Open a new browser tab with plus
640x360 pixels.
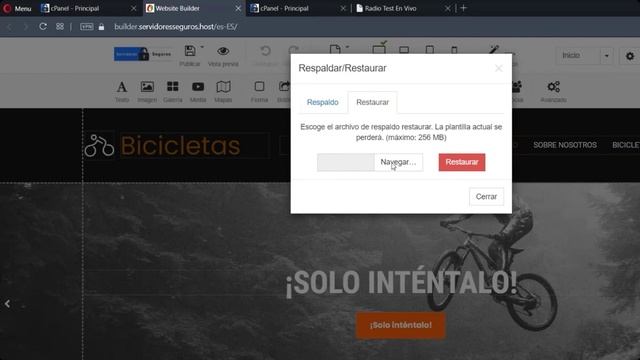pos(463,8)
